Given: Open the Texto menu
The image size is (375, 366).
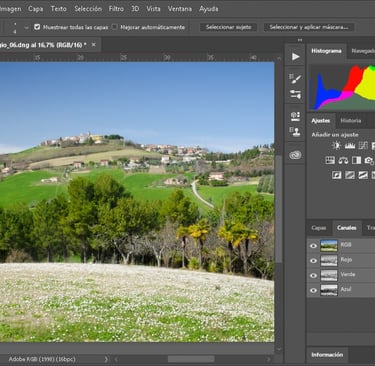Looking at the screenshot, I should coord(58,9).
